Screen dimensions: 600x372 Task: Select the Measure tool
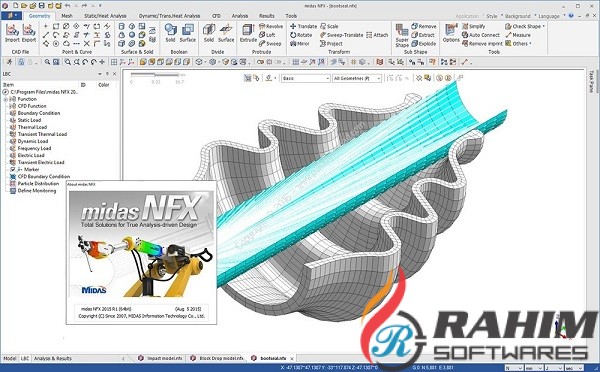(518, 35)
